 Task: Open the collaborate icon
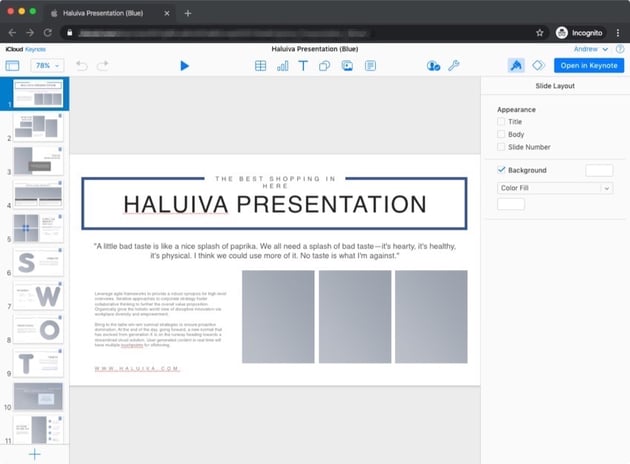coord(433,65)
